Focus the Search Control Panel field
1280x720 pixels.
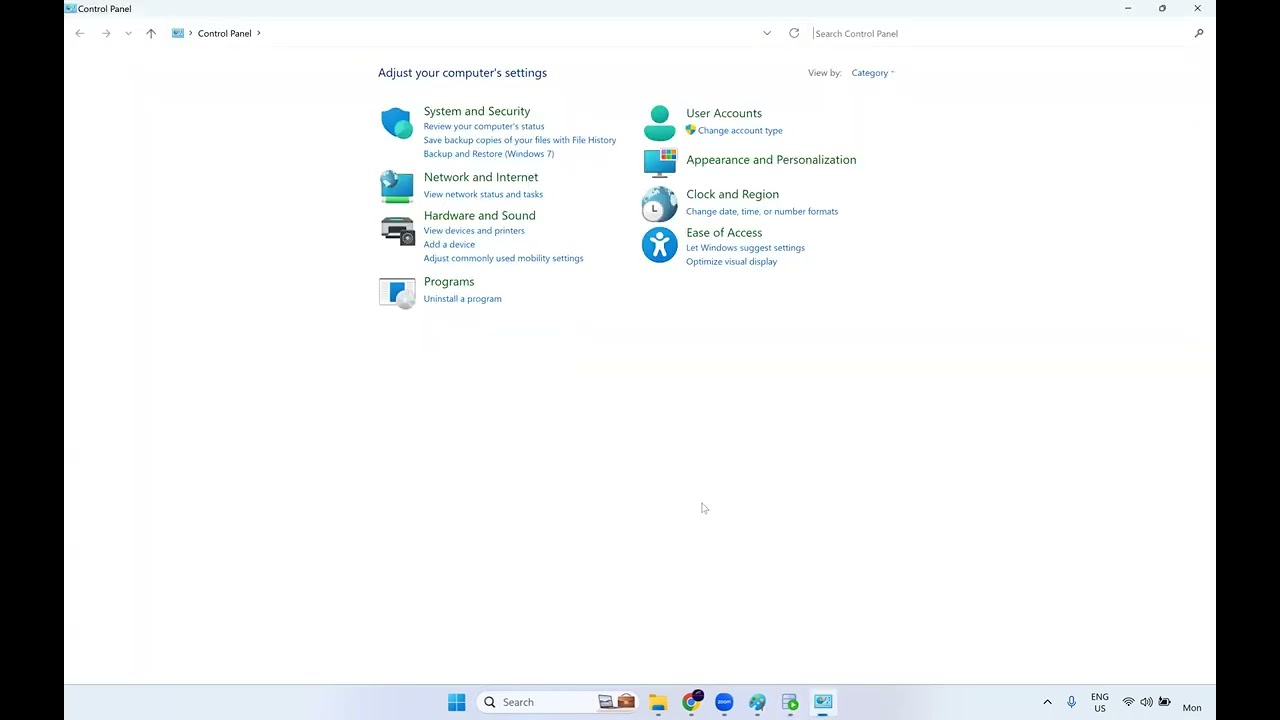pos(1000,33)
